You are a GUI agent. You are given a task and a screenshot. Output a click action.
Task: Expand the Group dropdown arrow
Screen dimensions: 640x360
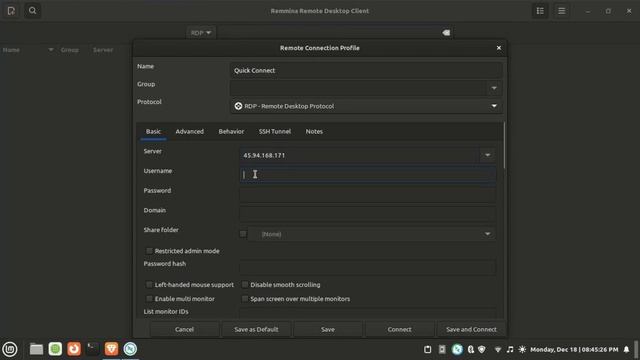(x=494, y=88)
